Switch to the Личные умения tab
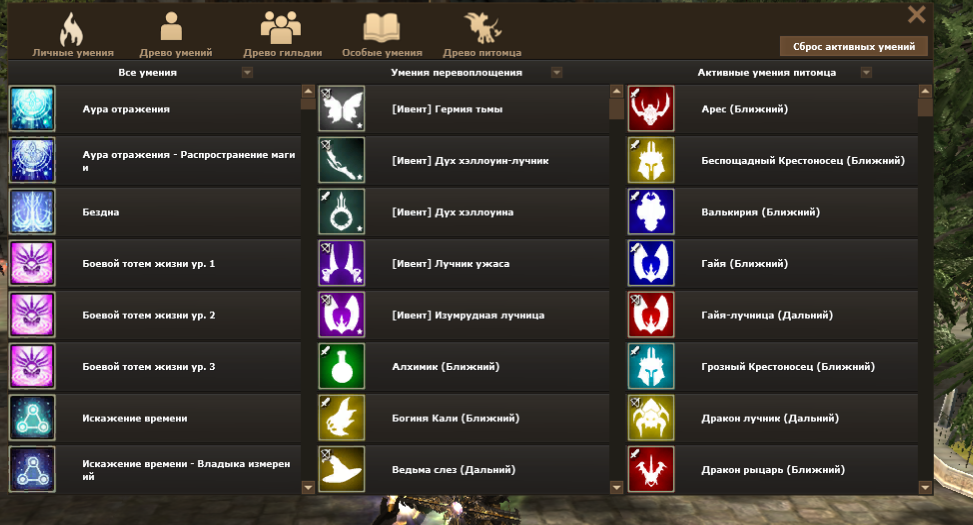 (x=73, y=35)
